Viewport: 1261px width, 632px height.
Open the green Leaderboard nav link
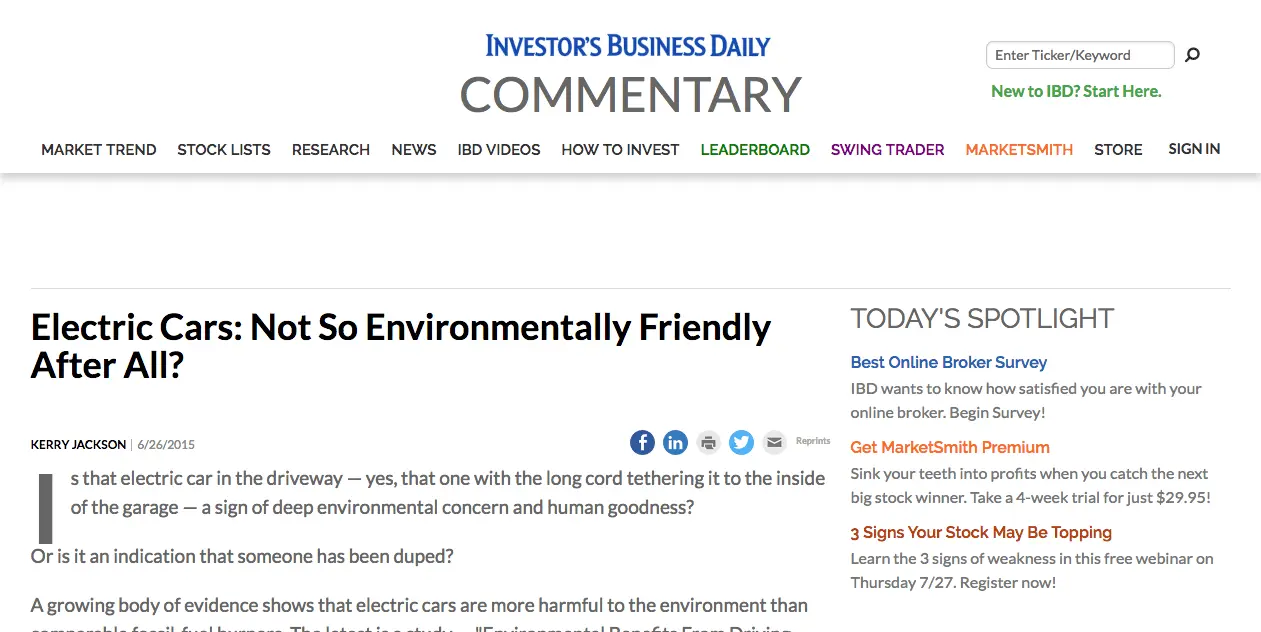pyautogui.click(x=755, y=150)
